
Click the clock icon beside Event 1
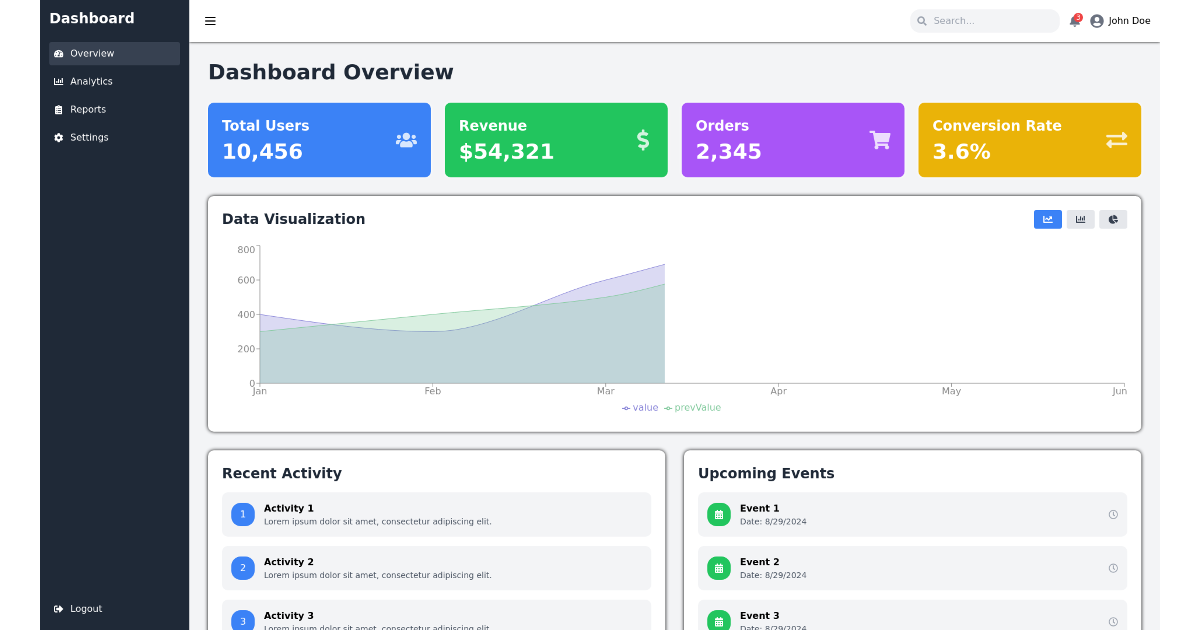point(1113,514)
